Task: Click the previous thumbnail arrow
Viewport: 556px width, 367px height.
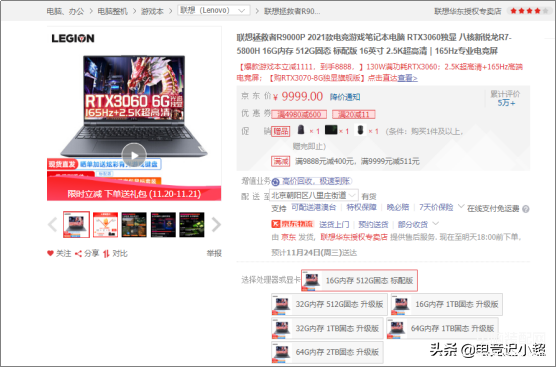Action: click(x=52, y=224)
